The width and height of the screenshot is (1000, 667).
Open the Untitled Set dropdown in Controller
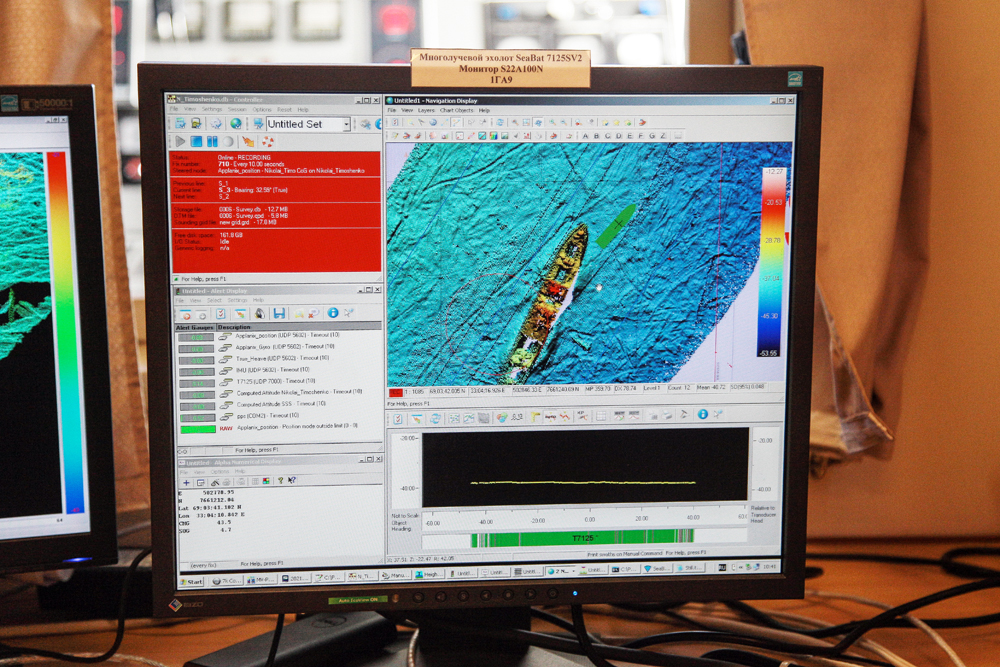click(x=346, y=124)
